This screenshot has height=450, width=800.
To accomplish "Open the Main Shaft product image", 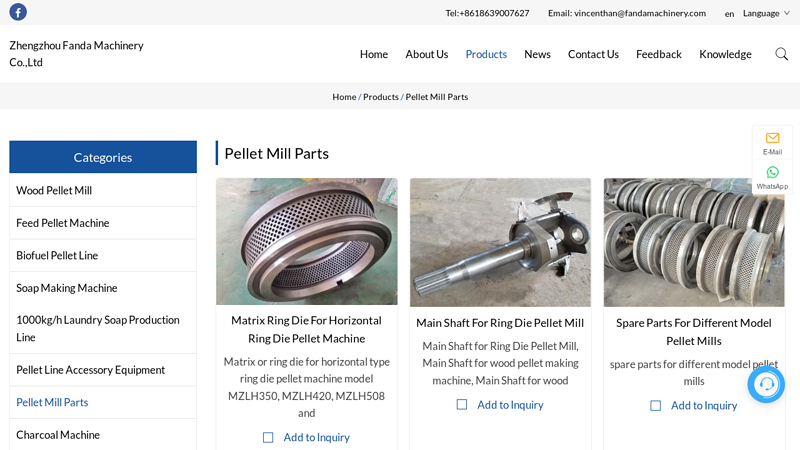I will (501, 242).
